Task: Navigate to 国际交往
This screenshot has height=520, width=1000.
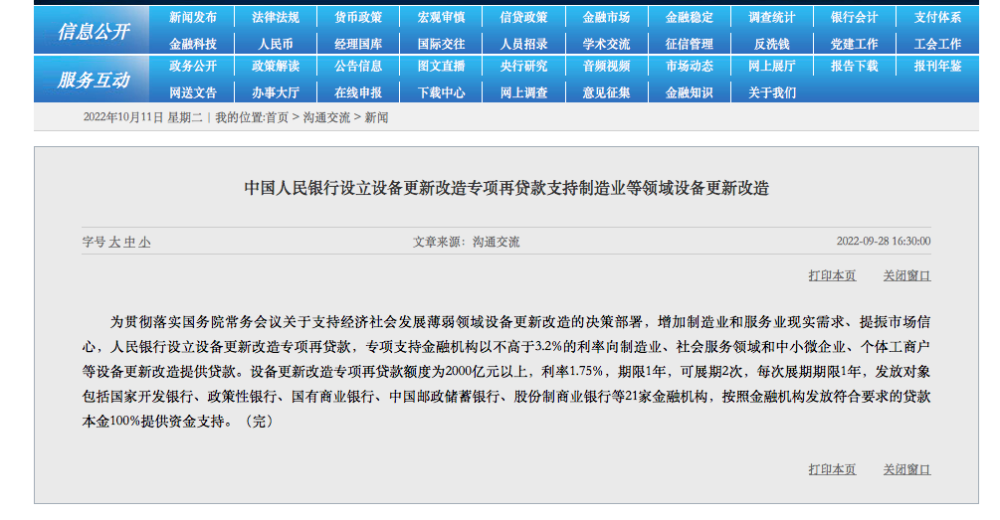Action: [x=441, y=44]
